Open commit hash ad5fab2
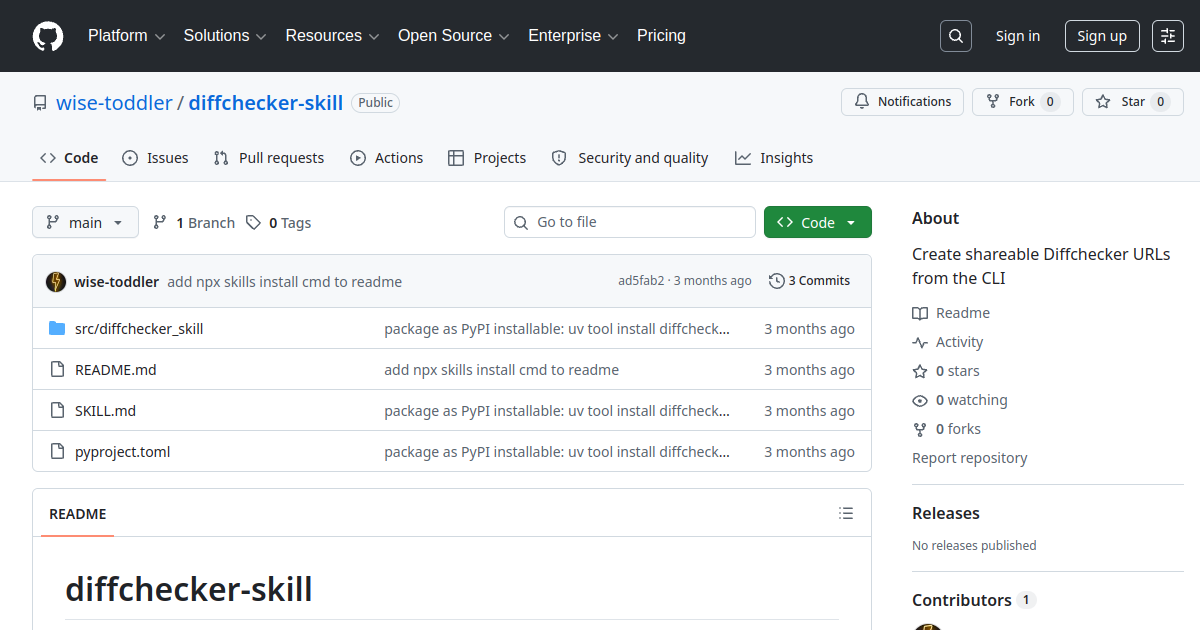Screen dimensions: 1200x630 click(x=641, y=281)
